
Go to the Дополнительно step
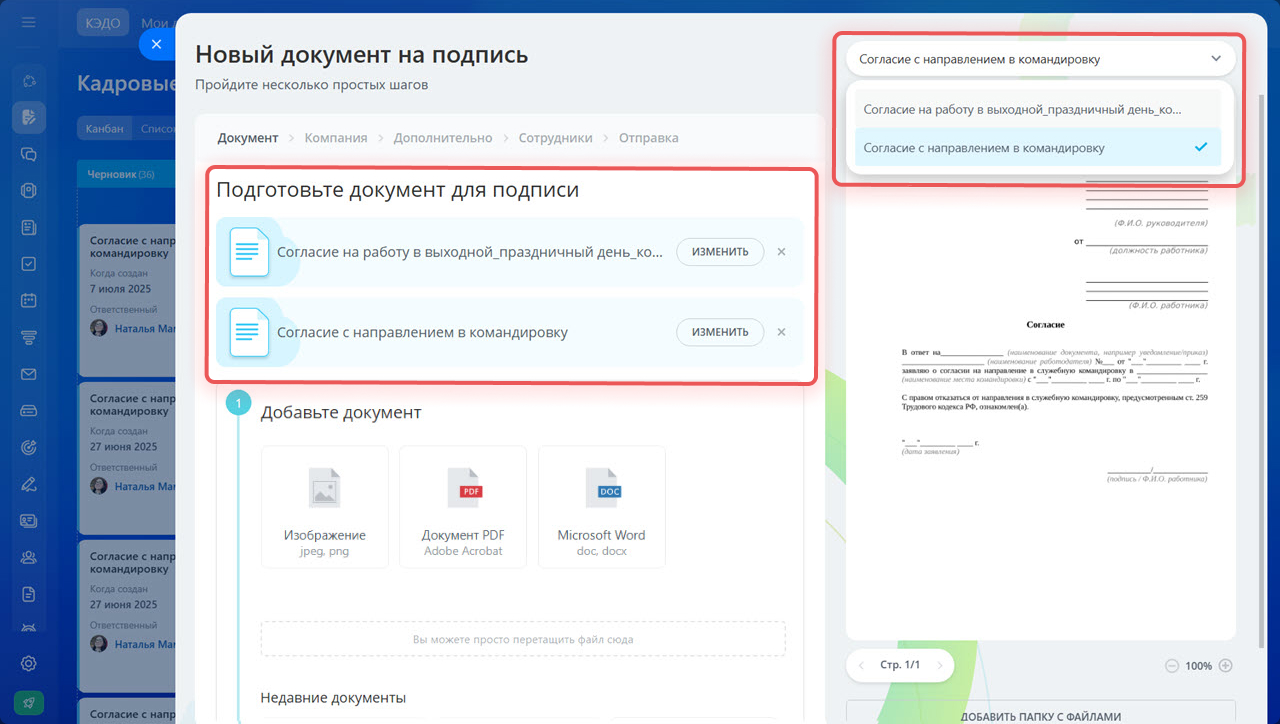tap(443, 138)
